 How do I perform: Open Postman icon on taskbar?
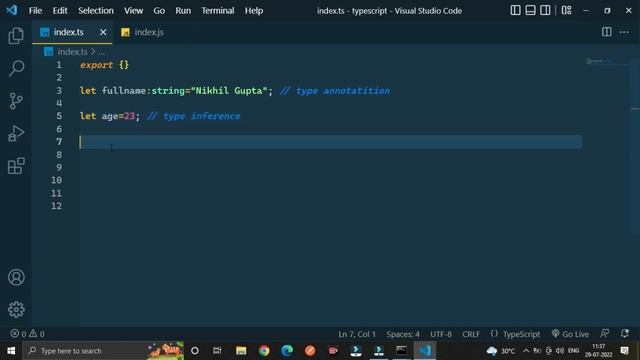point(310,351)
